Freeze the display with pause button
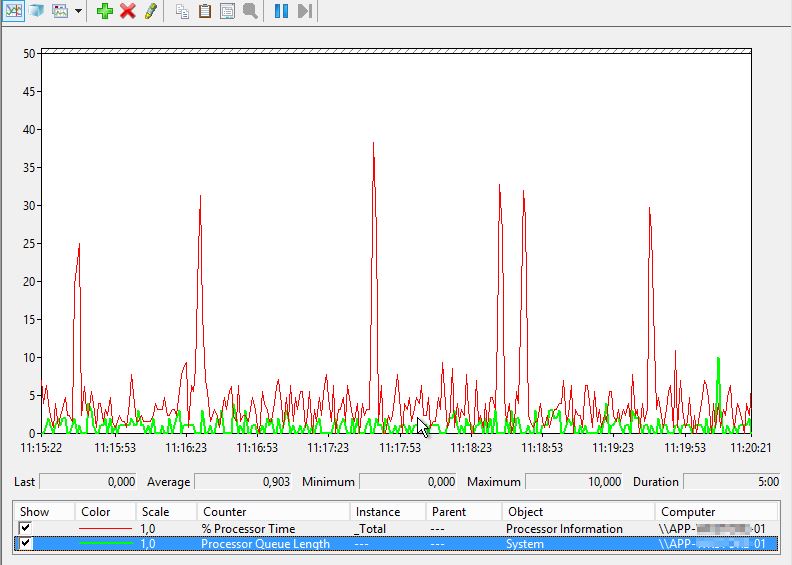Image resolution: width=792 pixels, height=565 pixels. point(281,11)
